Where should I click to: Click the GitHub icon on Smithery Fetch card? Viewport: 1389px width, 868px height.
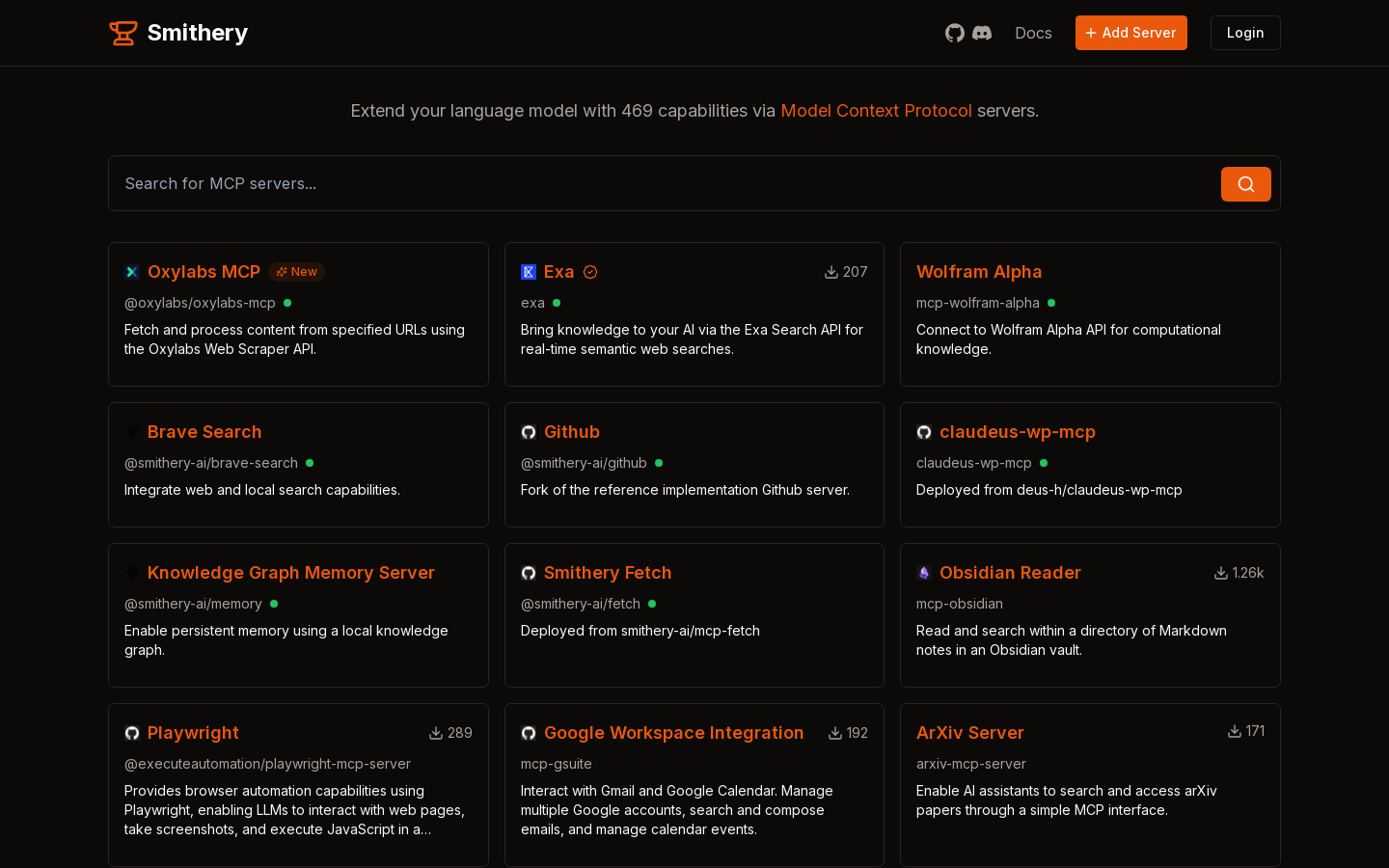pyautogui.click(x=529, y=573)
